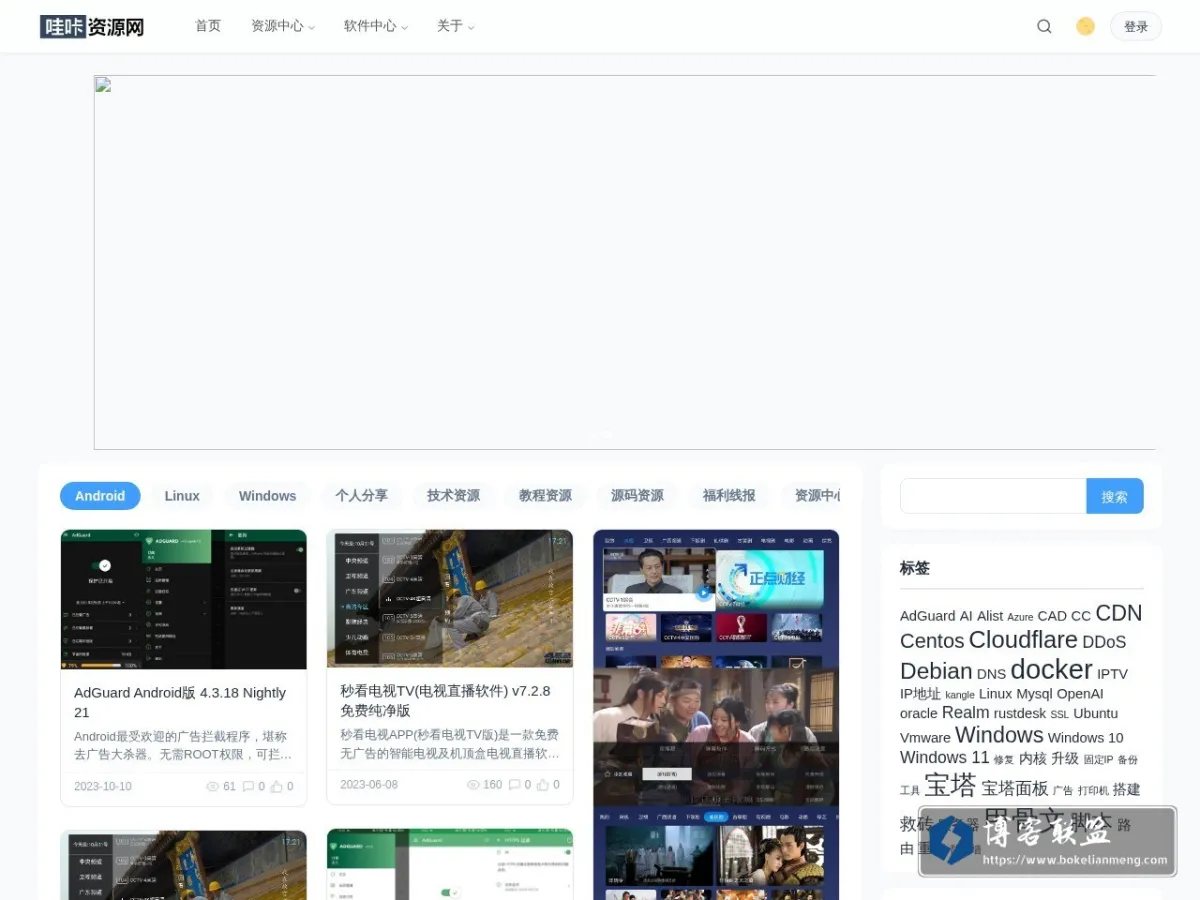The height and width of the screenshot is (900, 1200).
Task: Like the 秒看电视TV post
Action: [x=543, y=785]
